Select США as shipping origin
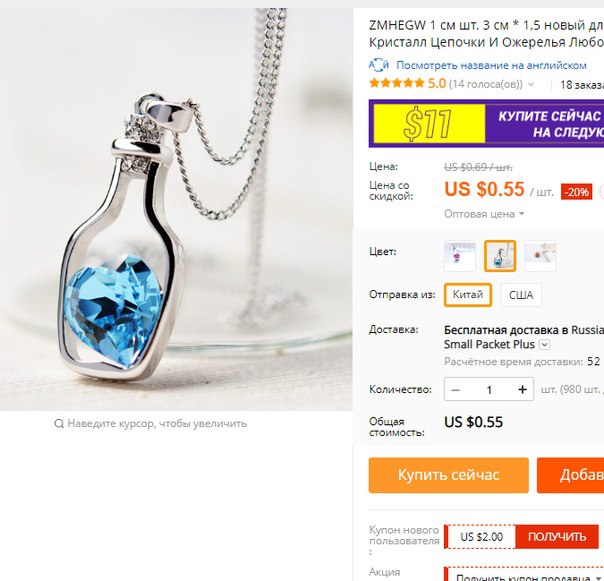 click(521, 295)
